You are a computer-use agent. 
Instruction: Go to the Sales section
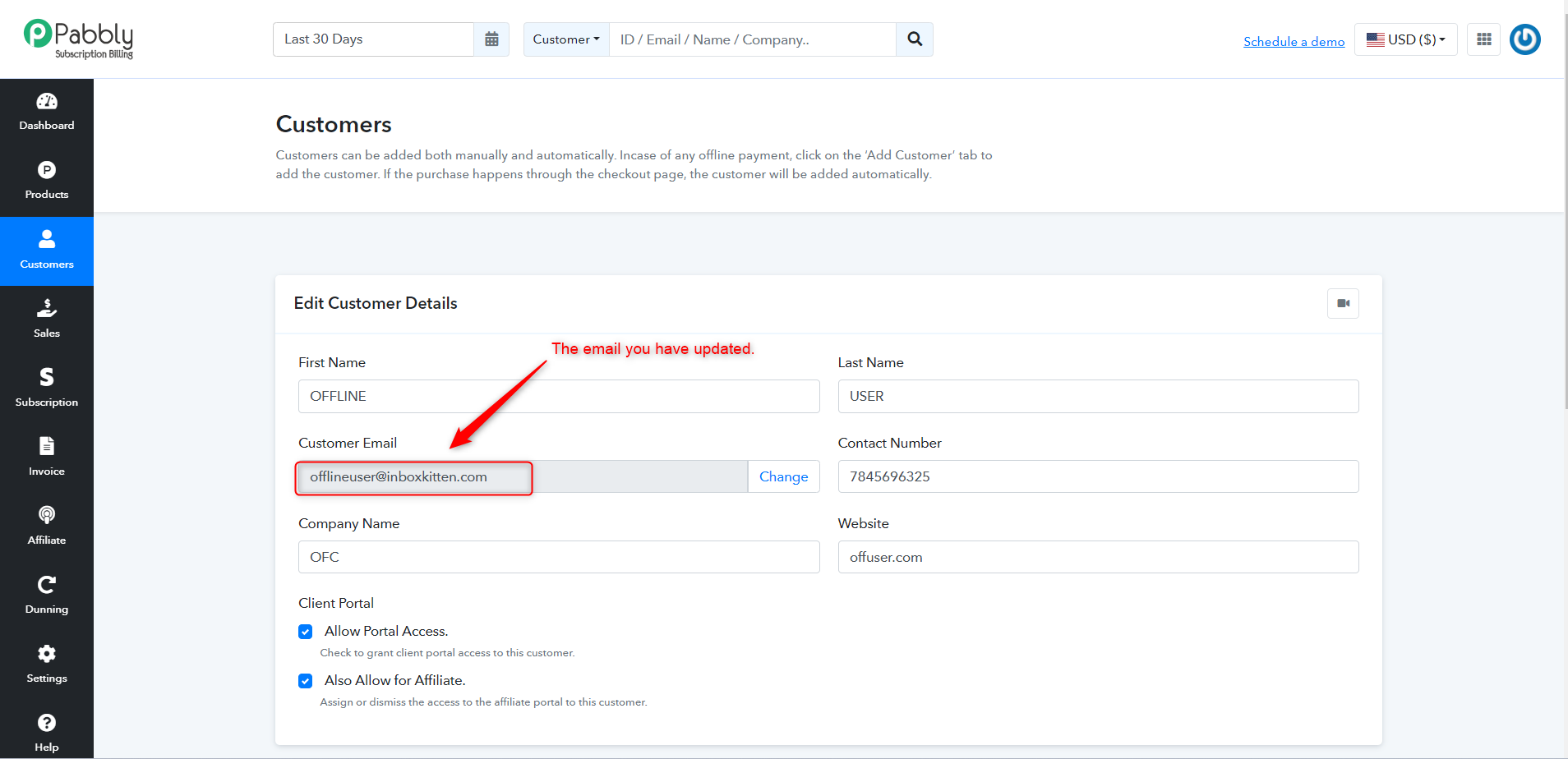47,320
